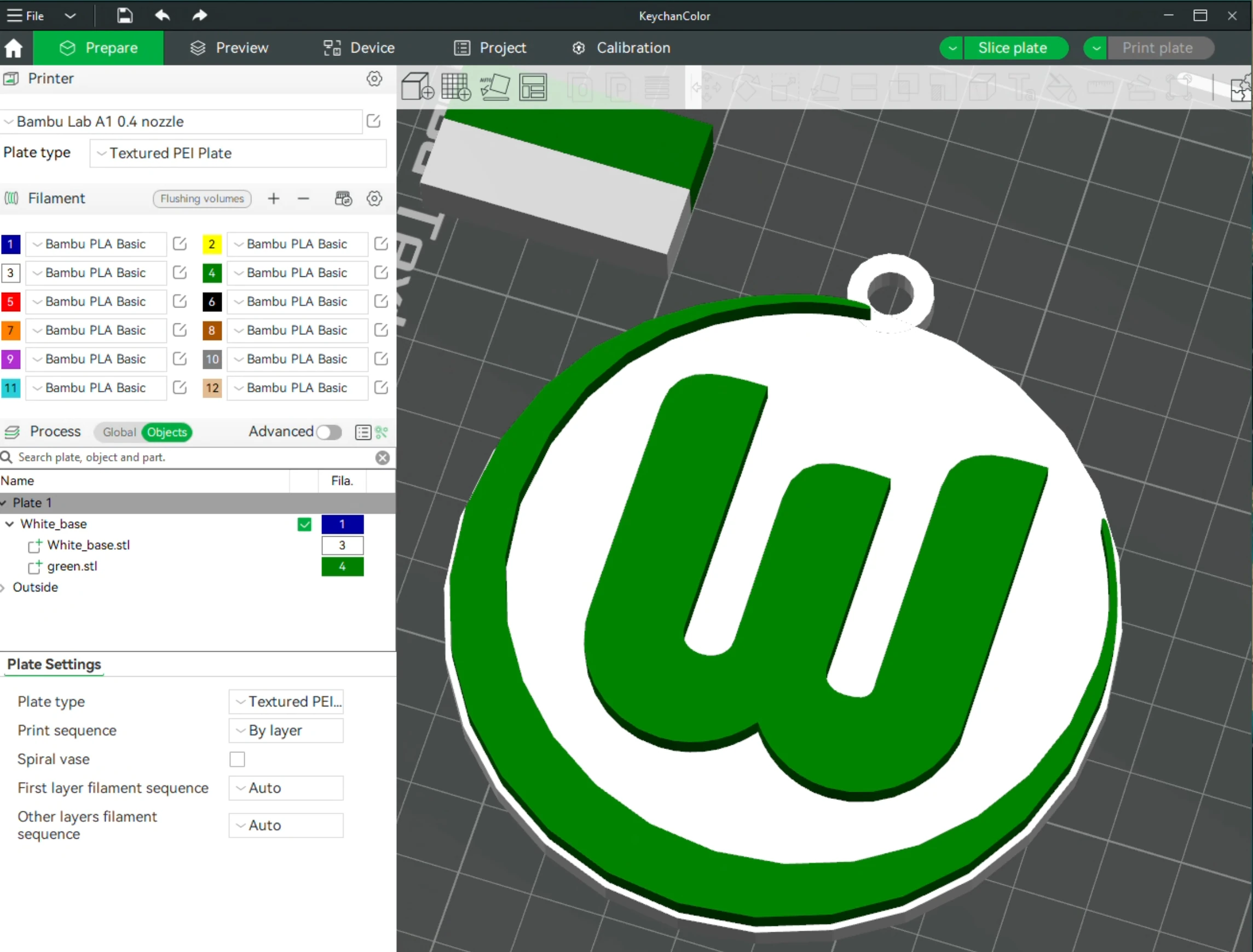Change green.stl filament 4 assignment
Viewport: 1253px width, 952px height.
(343, 567)
